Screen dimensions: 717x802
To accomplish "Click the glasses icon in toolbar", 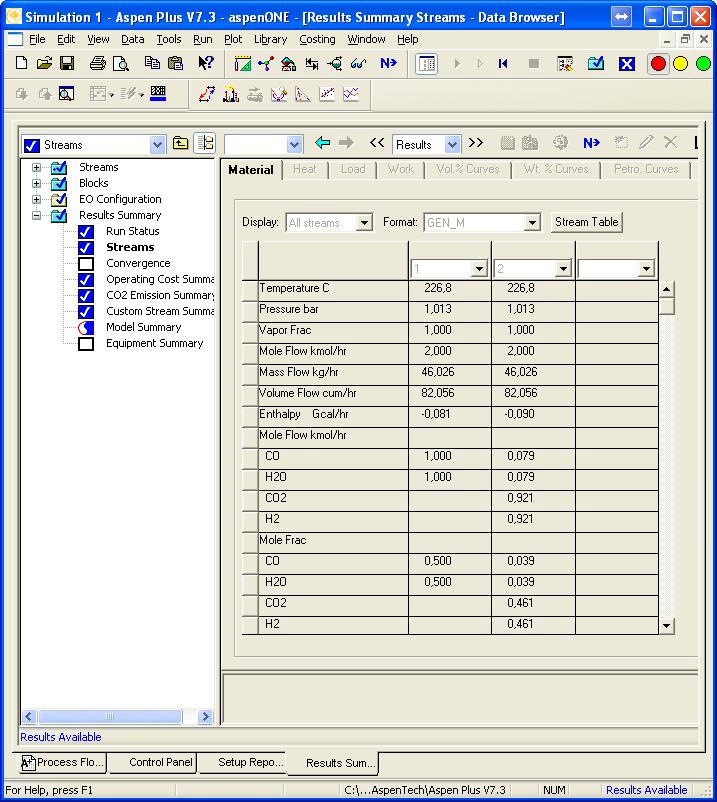I will tap(358, 63).
